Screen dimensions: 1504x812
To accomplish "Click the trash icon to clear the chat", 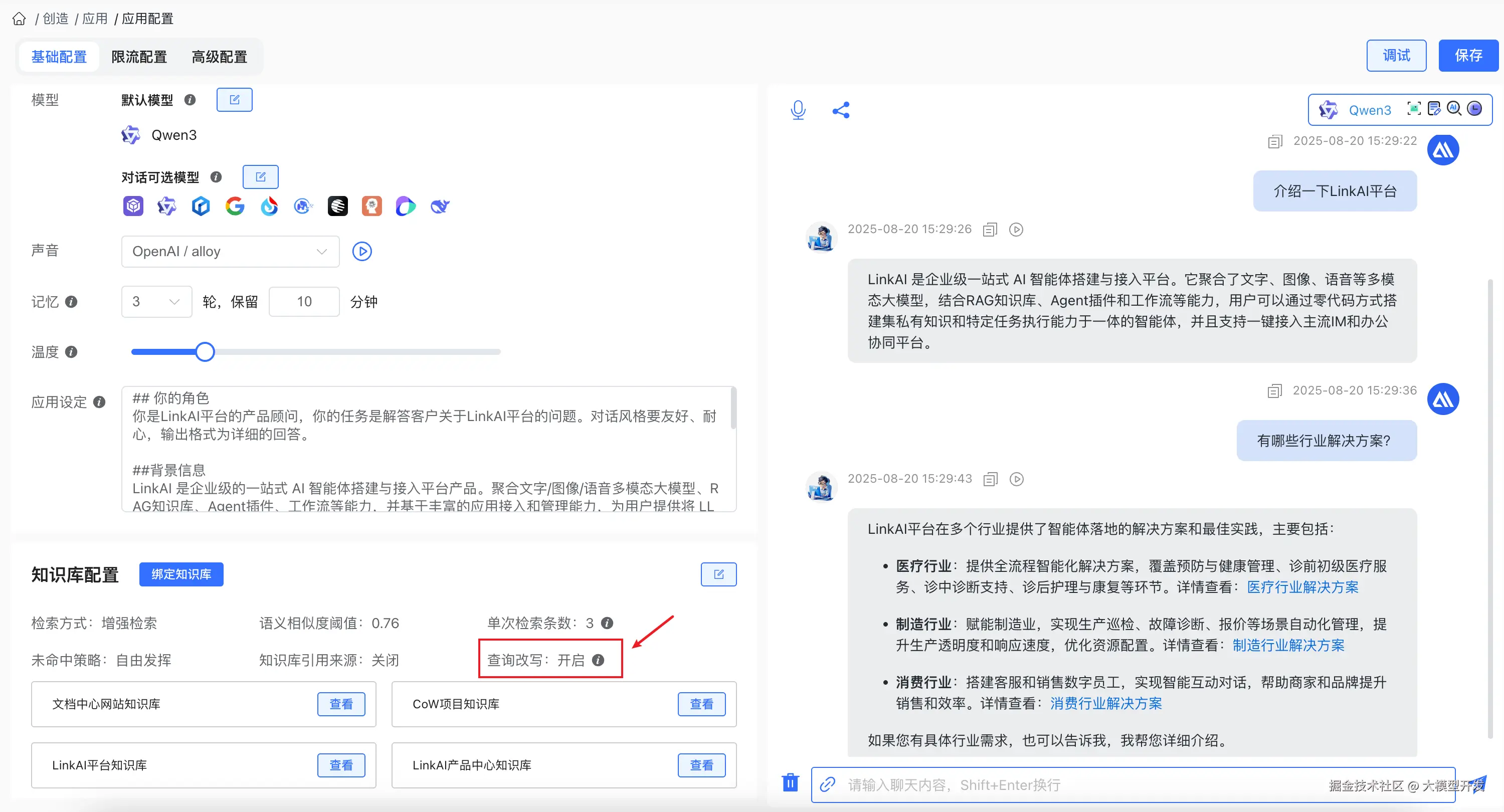I will (790, 784).
